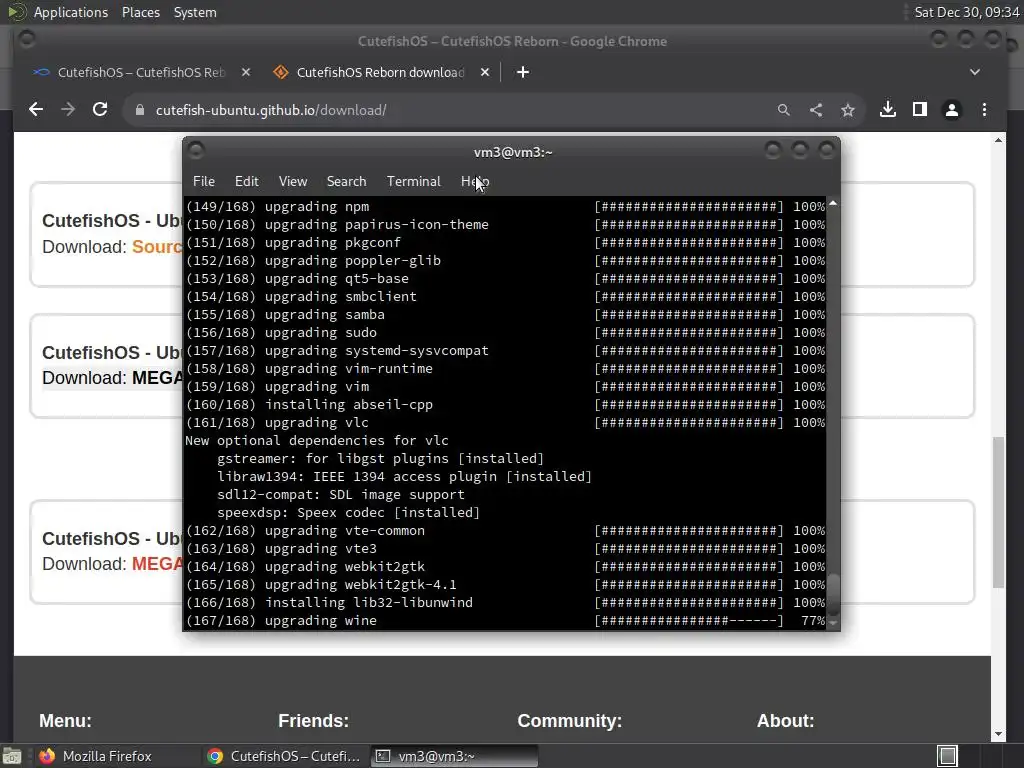Open Chrome profile avatar

pos(952,110)
